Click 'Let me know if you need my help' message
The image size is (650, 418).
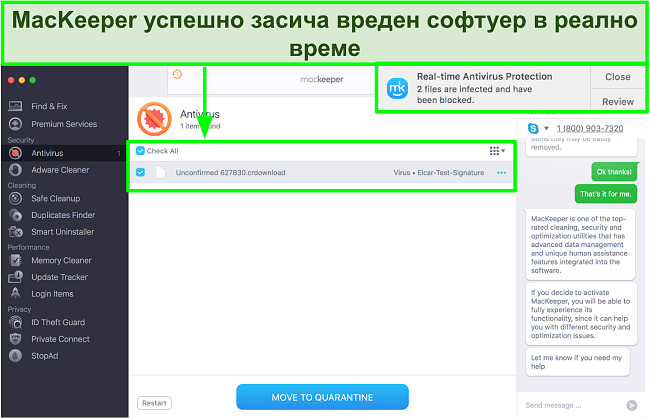pyautogui.click(x=577, y=362)
